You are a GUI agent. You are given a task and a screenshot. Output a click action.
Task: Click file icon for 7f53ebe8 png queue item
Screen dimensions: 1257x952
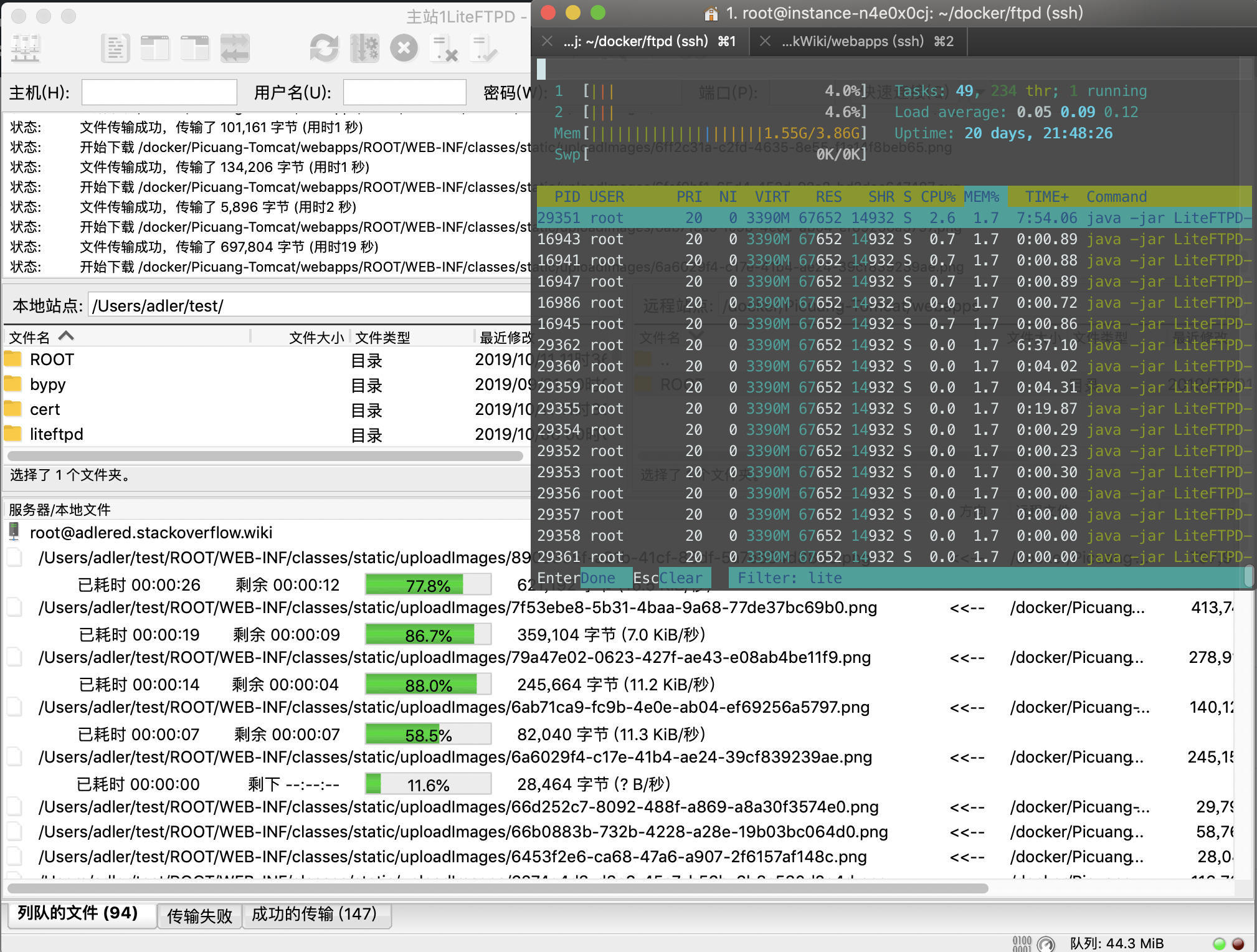pos(14,607)
